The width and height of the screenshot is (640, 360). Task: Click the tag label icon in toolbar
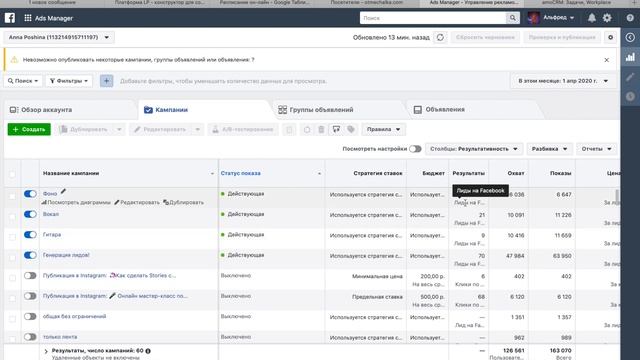(x=351, y=129)
